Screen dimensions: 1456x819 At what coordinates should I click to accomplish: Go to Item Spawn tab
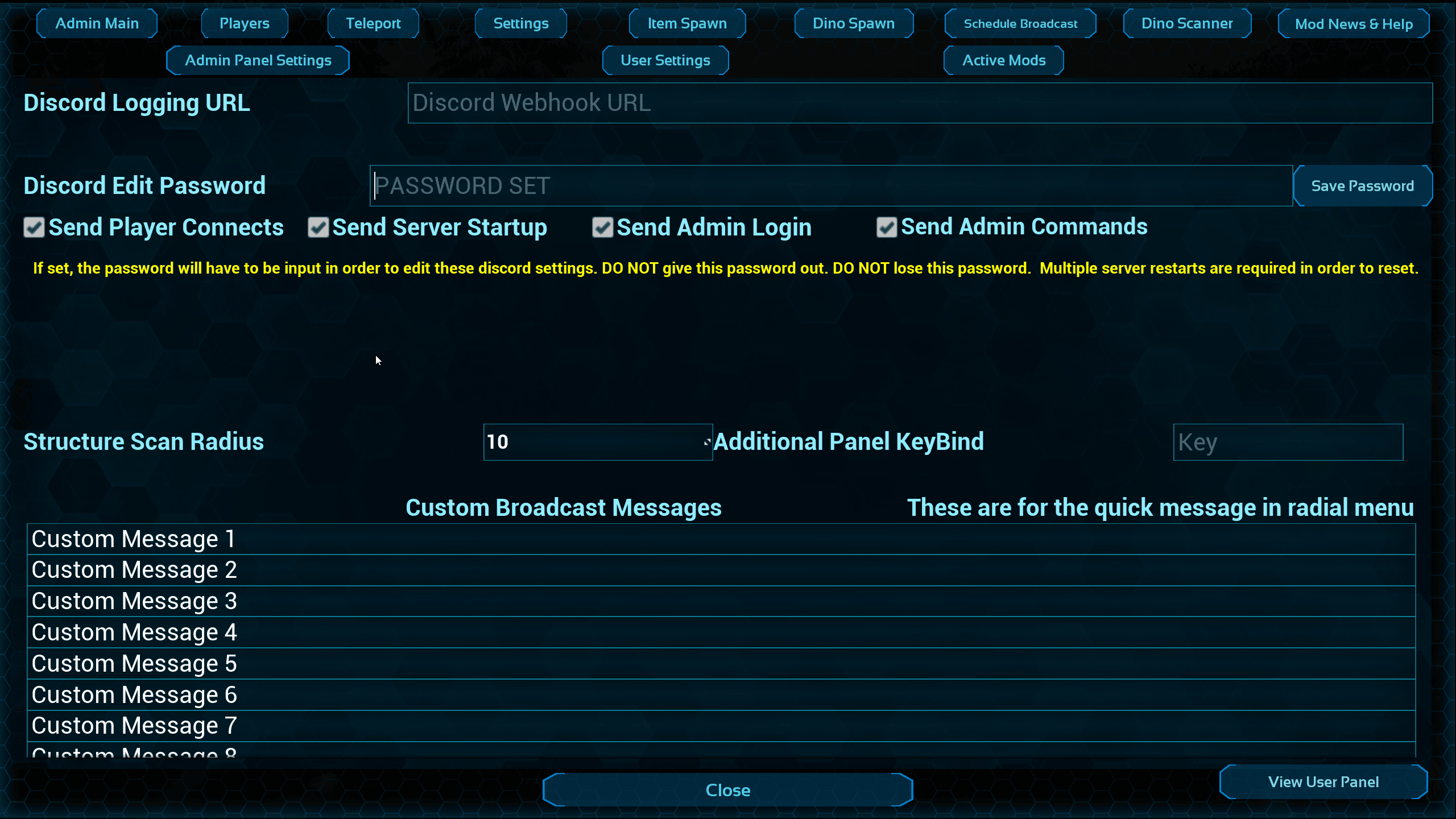[x=687, y=23]
